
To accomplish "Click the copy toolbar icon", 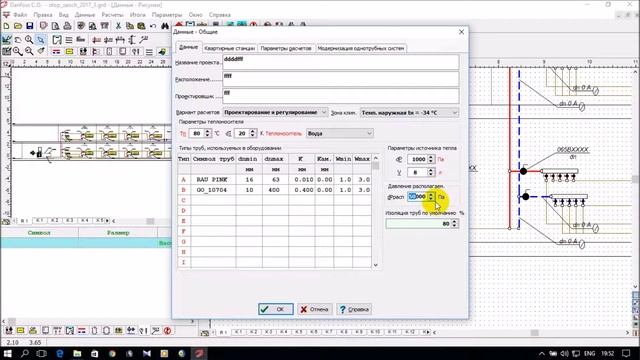I will [130, 26].
